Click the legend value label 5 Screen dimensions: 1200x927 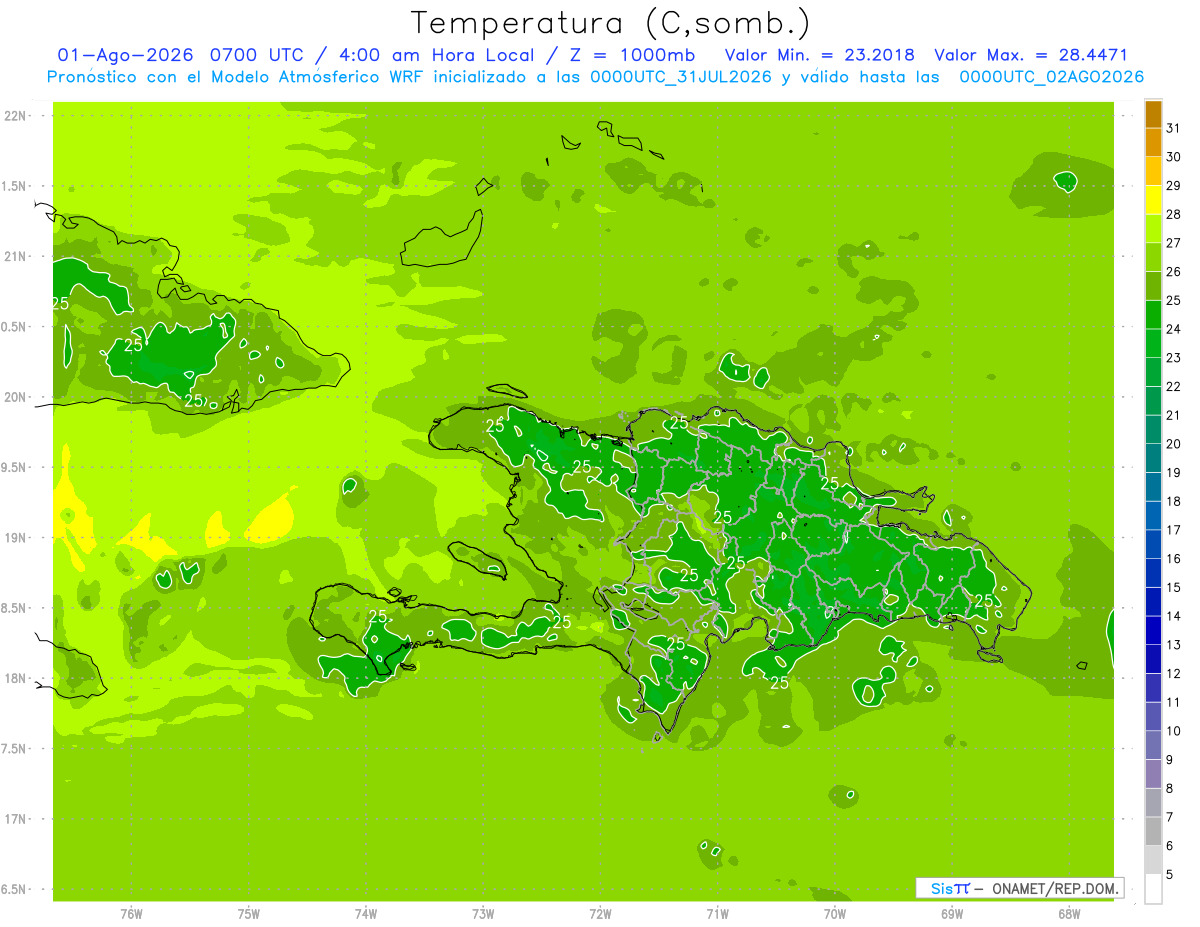pos(1170,875)
